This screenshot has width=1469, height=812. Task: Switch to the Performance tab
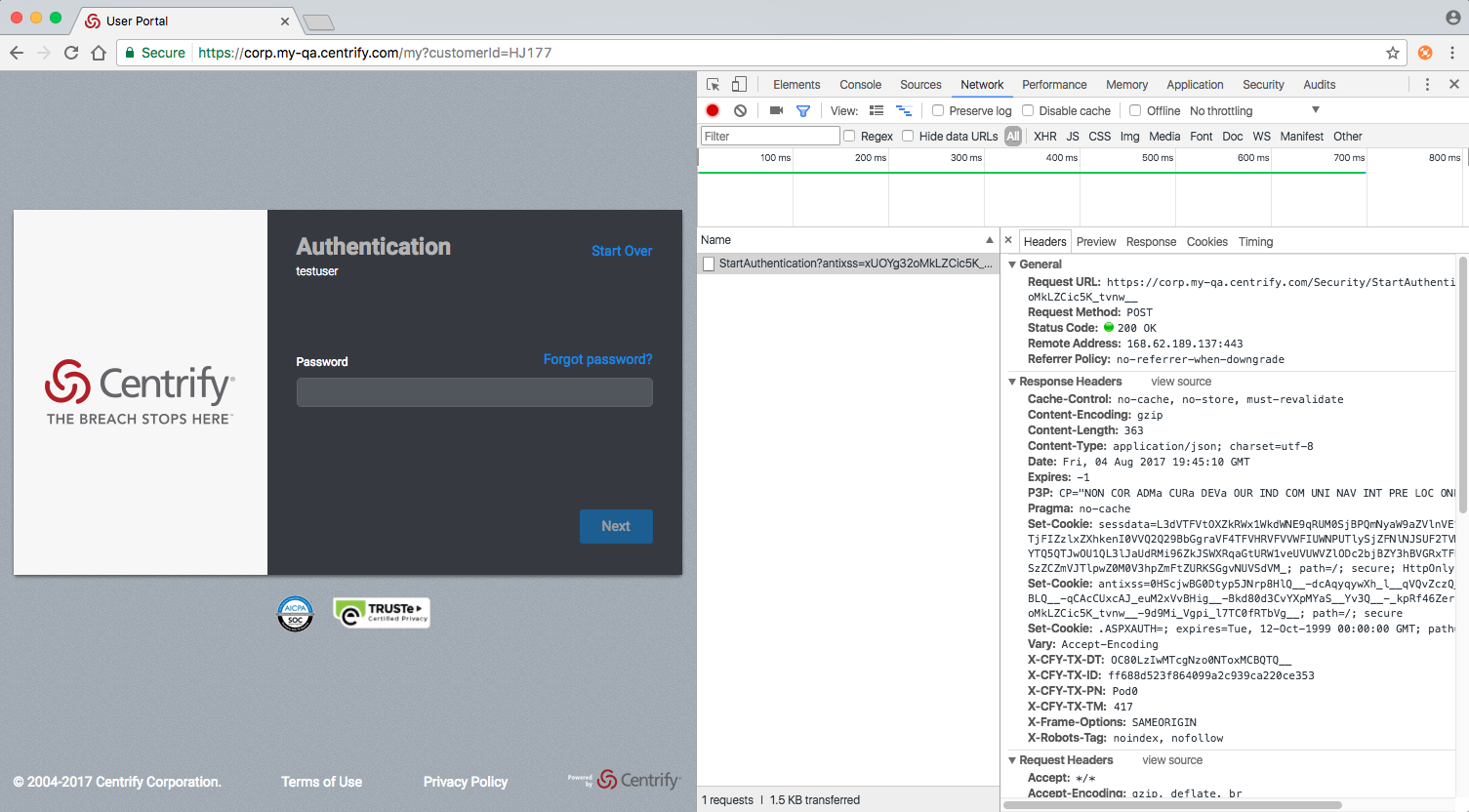(1054, 85)
